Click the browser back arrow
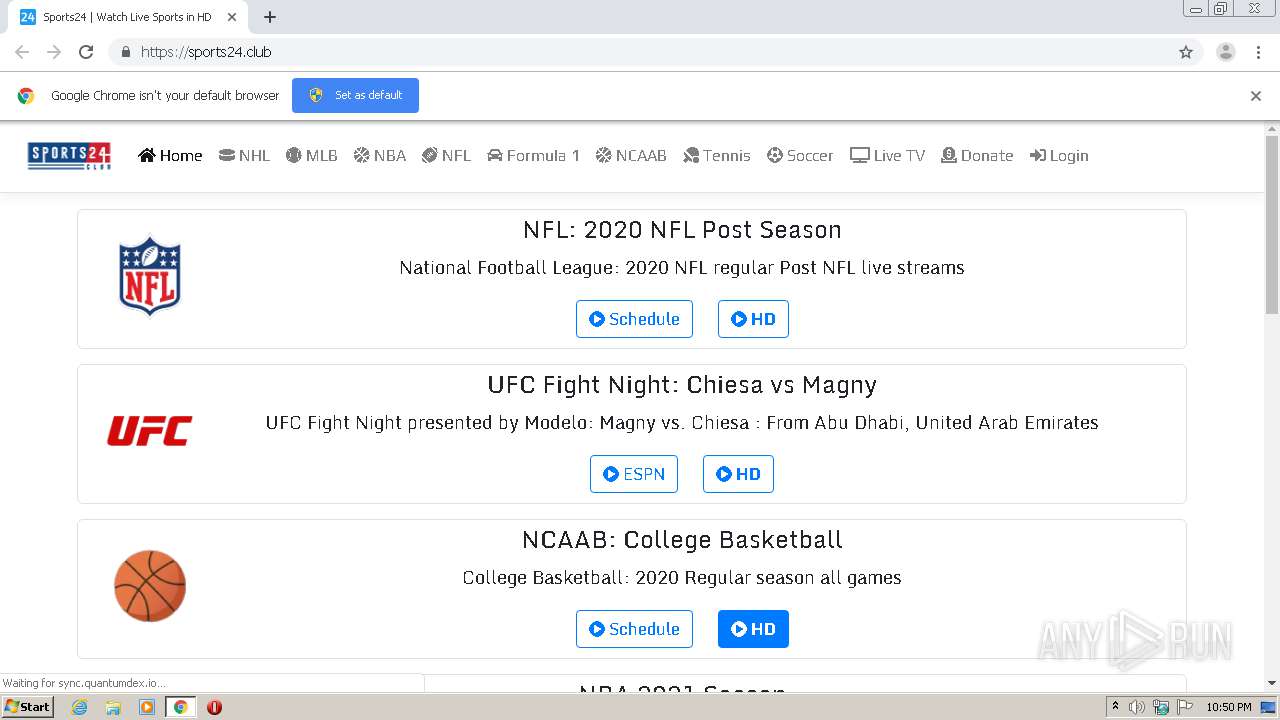Screen dimensions: 1280x720 [x=22, y=52]
